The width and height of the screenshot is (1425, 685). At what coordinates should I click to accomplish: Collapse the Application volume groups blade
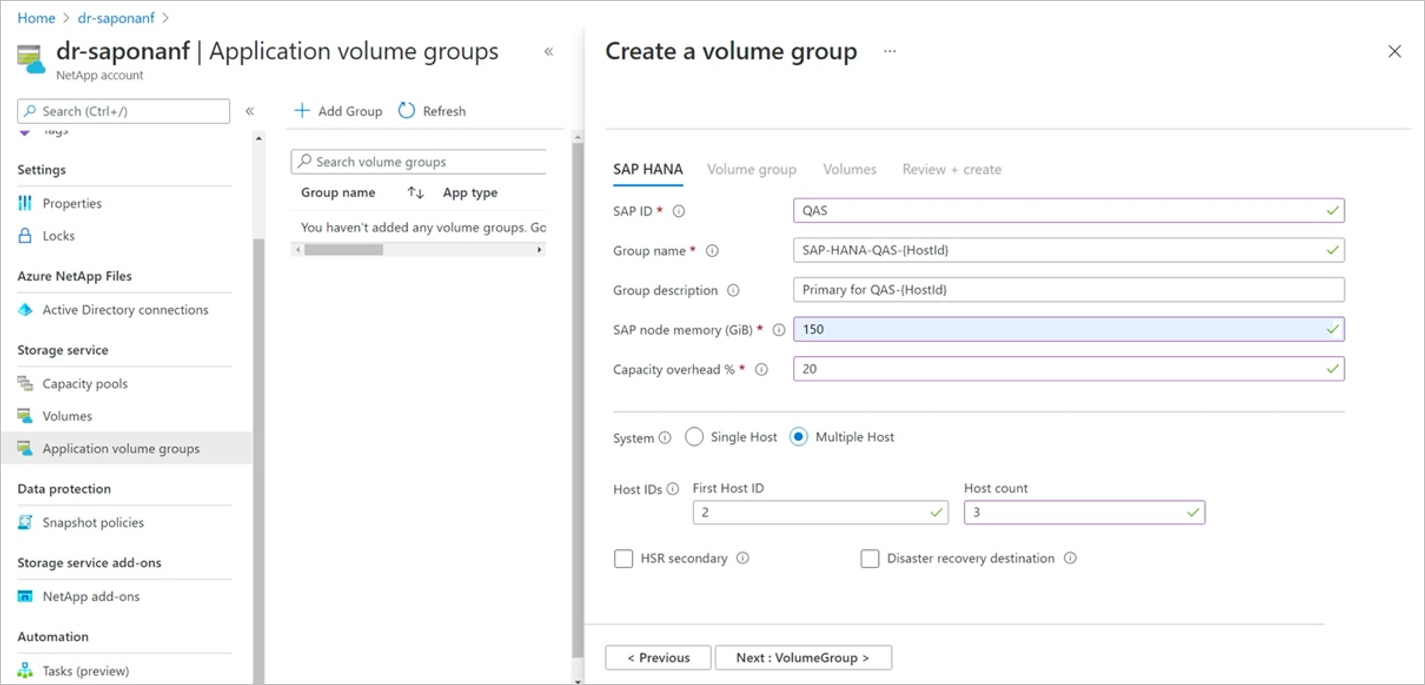tap(548, 52)
